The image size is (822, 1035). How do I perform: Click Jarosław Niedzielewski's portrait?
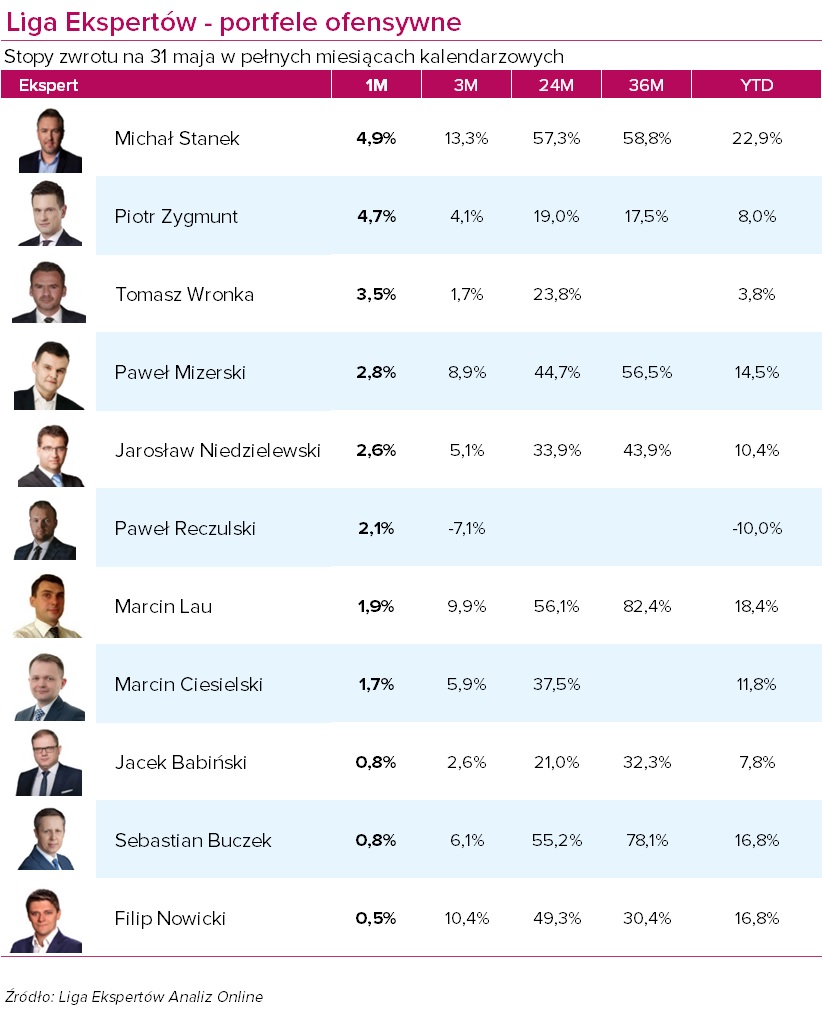click(50, 451)
